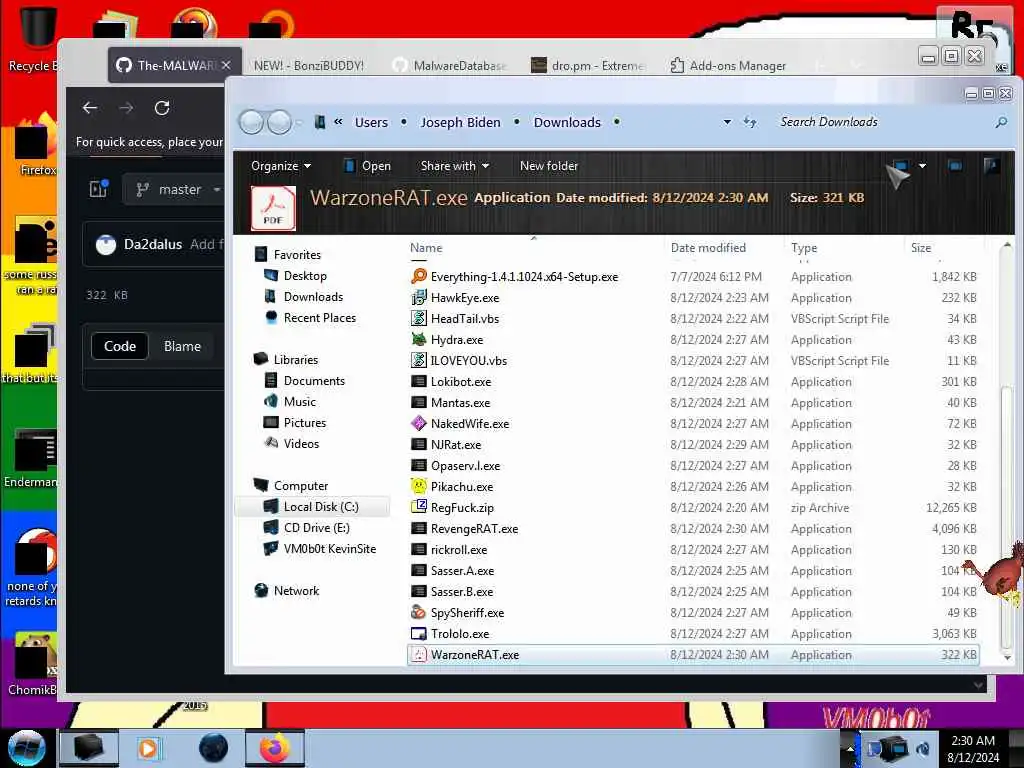Sort by Date modified column header
Viewport: 1024px width, 768px height.
click(x=708, y=248)
